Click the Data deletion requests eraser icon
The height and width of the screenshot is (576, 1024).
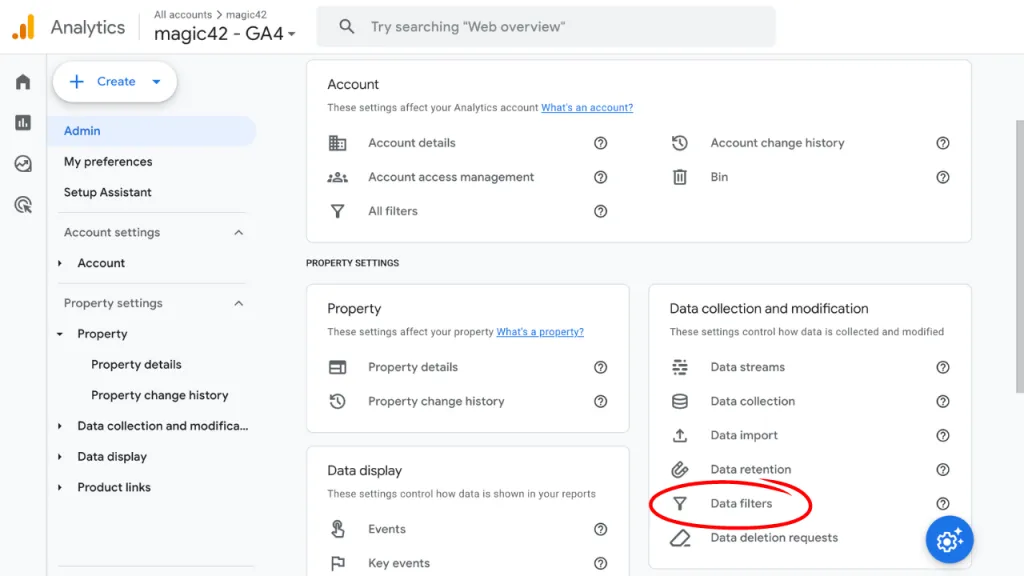pyautogui.click(x=680, y=537)
